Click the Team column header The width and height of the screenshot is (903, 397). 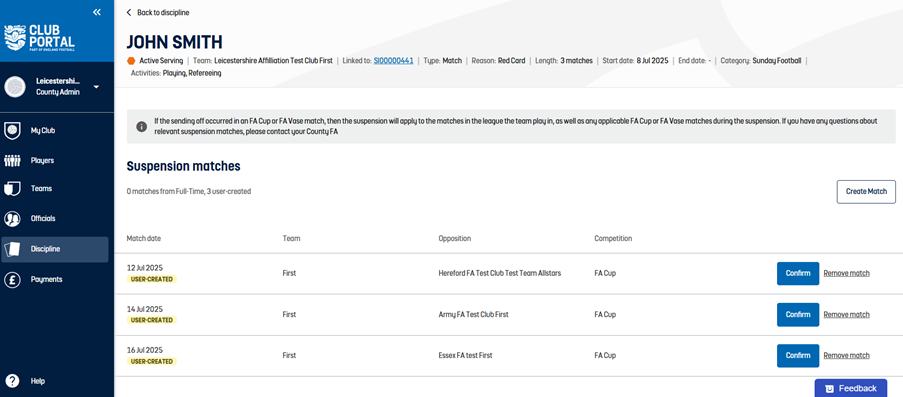tap(291, 239)
